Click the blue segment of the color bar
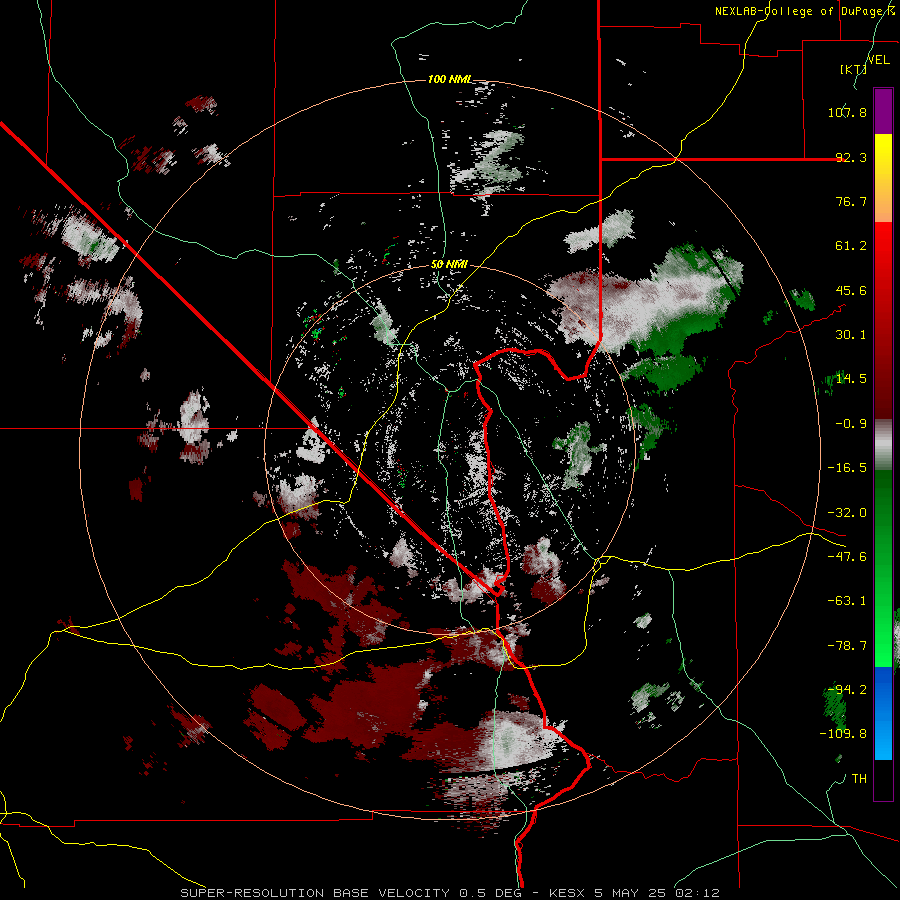 (883, 713)
